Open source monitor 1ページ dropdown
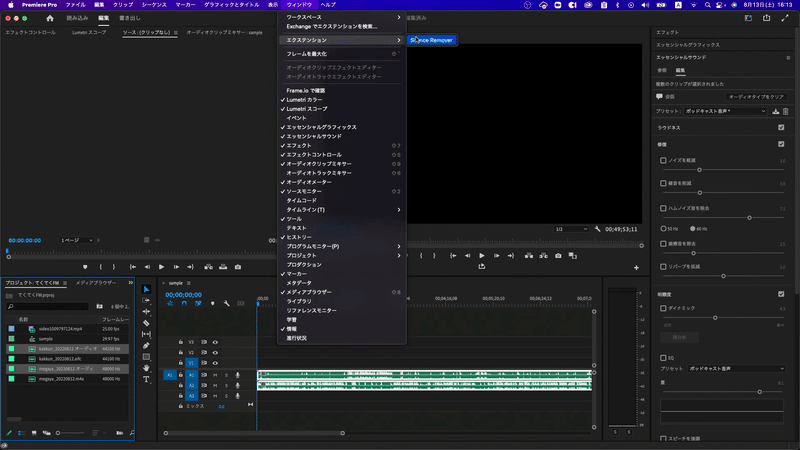This screenshot has width=800, height=450. [77, 240]
